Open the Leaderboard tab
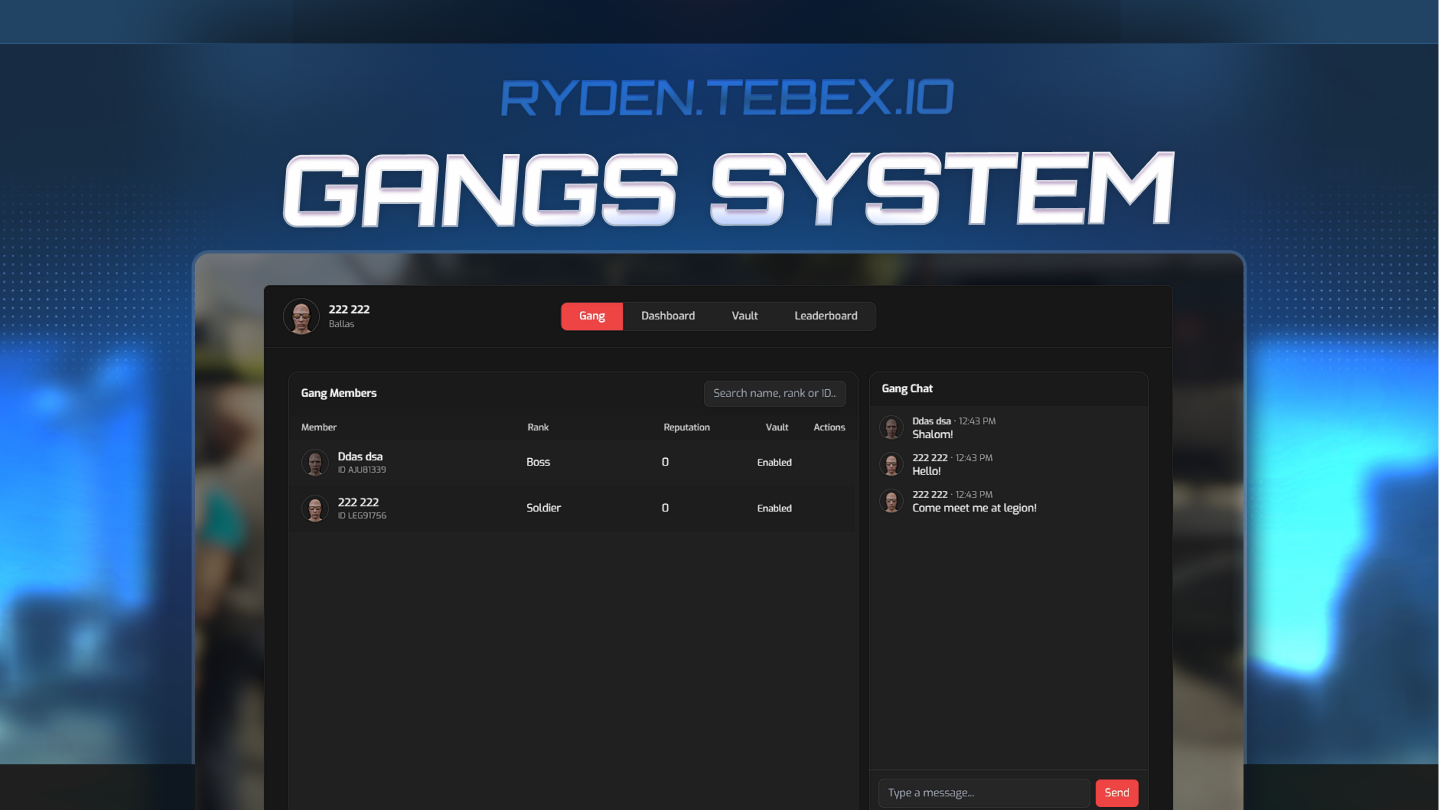This screenshot has height=810, width=1439. (826, 316)
